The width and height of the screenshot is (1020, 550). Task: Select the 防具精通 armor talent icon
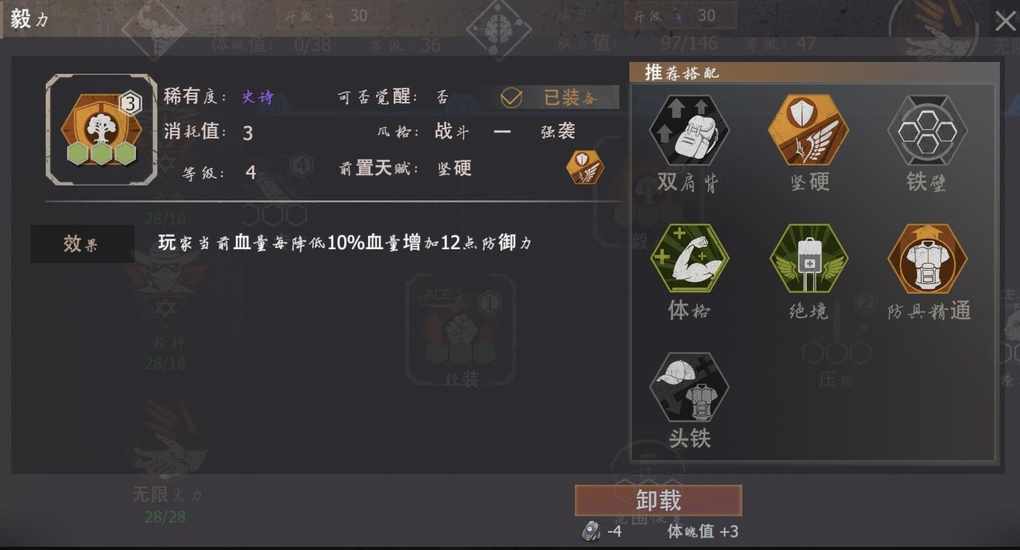pos(927,258)
